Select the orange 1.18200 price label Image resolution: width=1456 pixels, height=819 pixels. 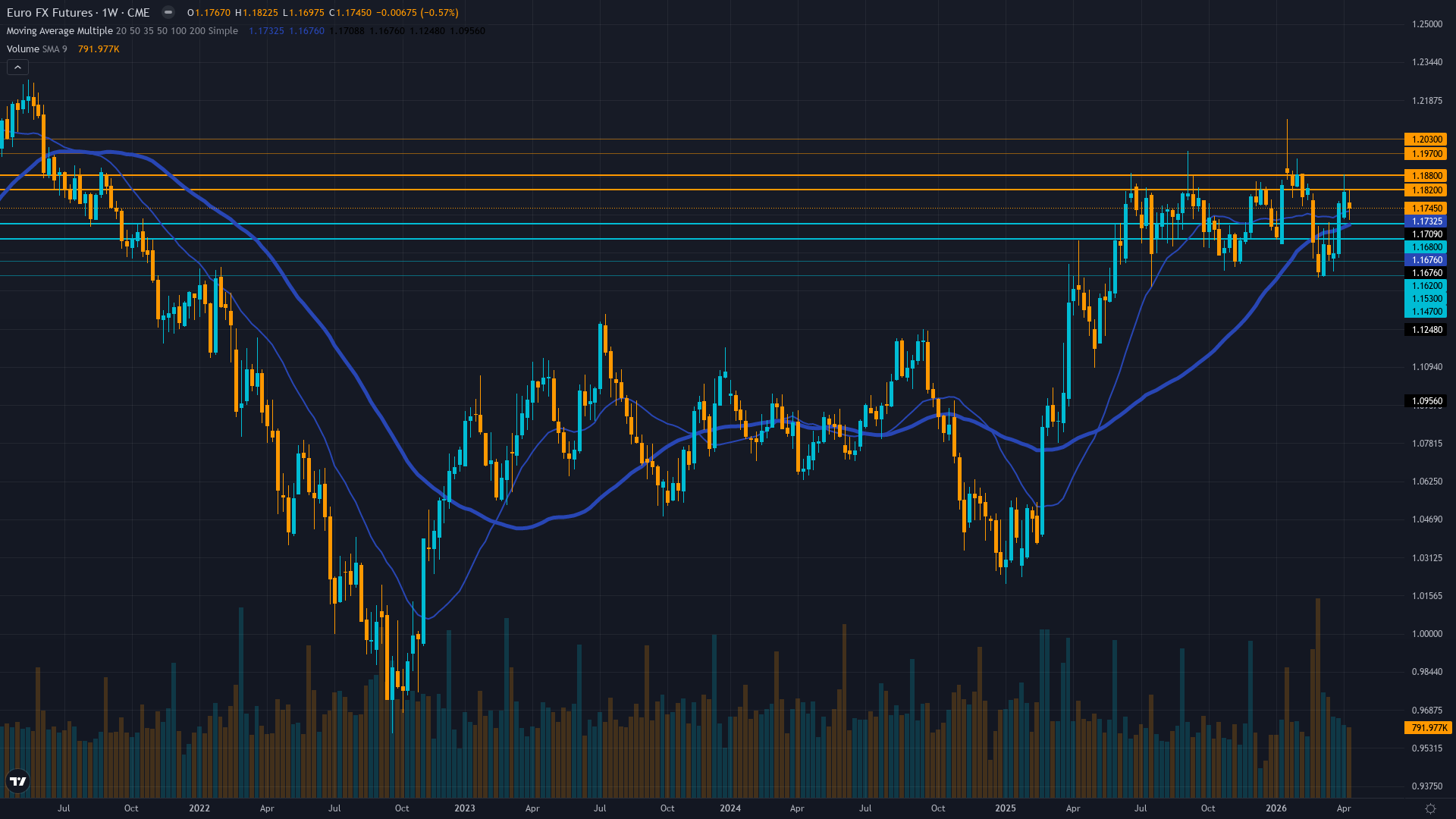point(1426,190)
